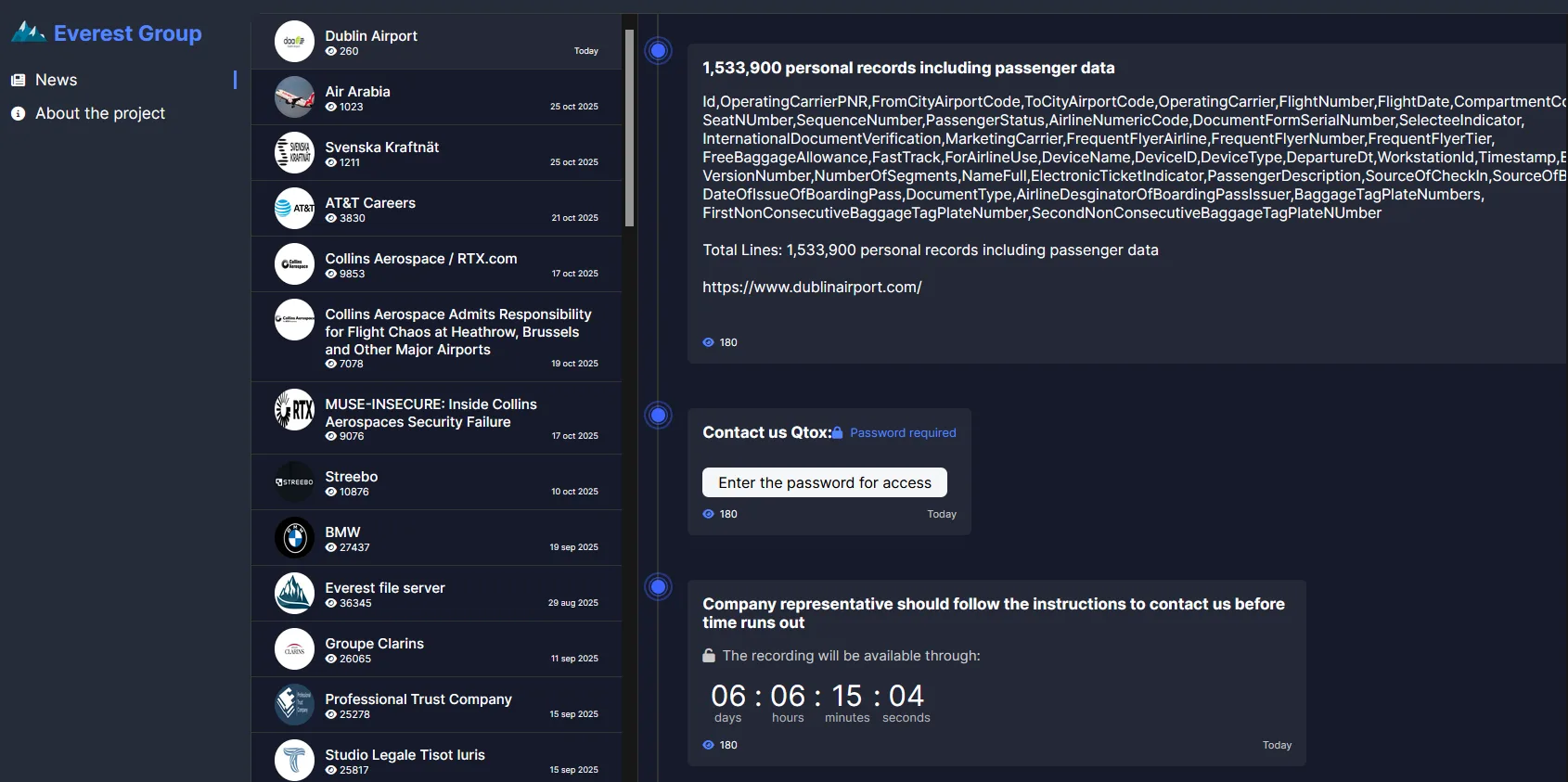Click the Studio Legale Tisot Iuris logo
The width and height of the screenshot is (1568, 782).
click(294, 761)
